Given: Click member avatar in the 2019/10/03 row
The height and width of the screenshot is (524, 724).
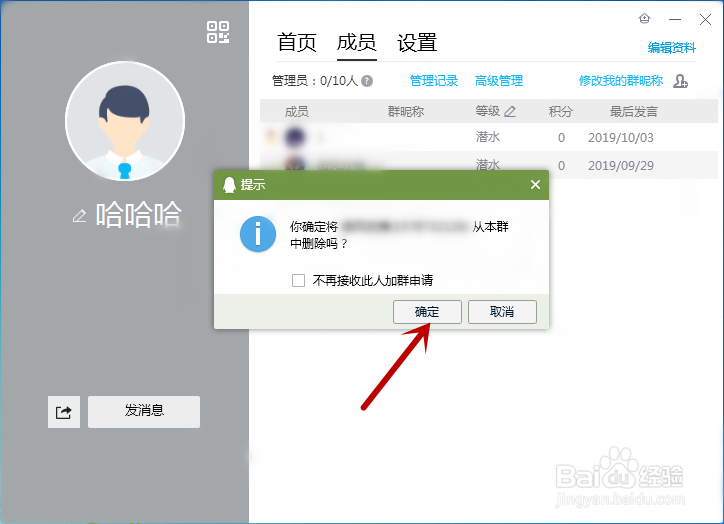Looking at the screenshot, I should 295,137.
